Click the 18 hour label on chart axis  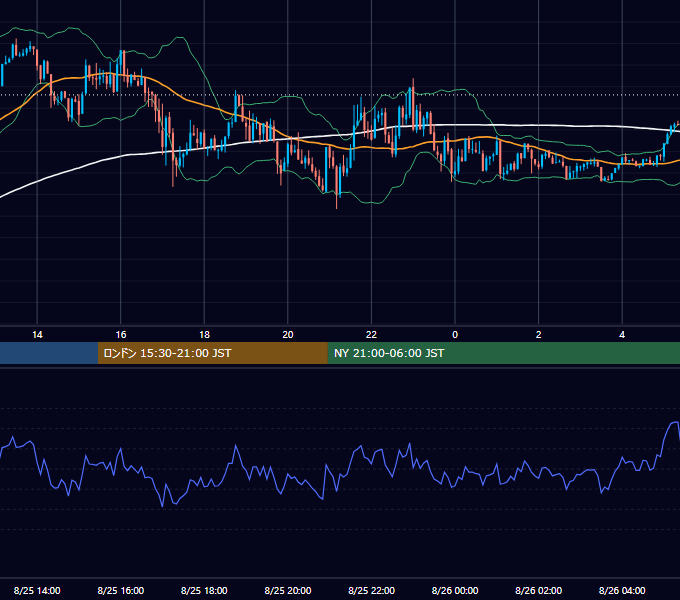click(x=204, y=335)
